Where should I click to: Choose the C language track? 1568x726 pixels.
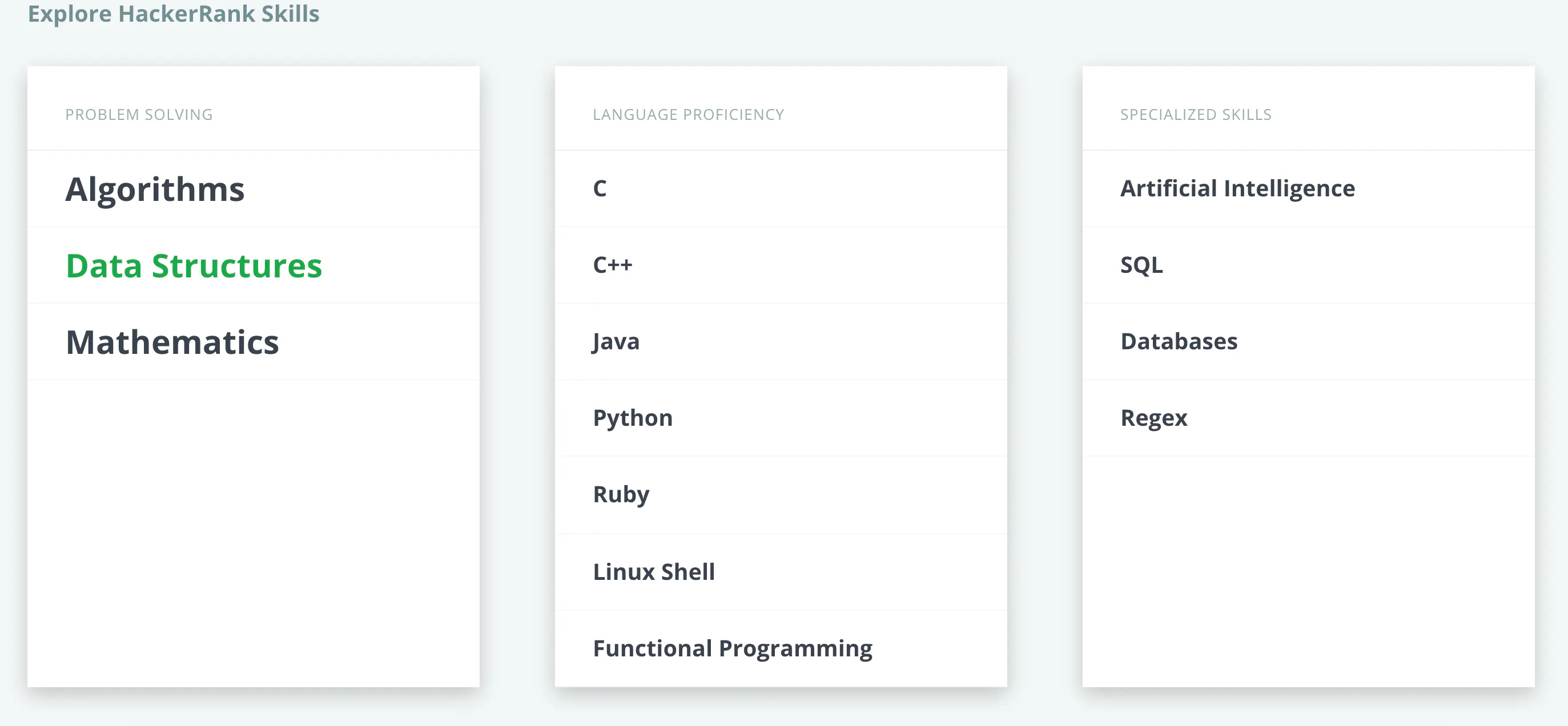point(600,189)
